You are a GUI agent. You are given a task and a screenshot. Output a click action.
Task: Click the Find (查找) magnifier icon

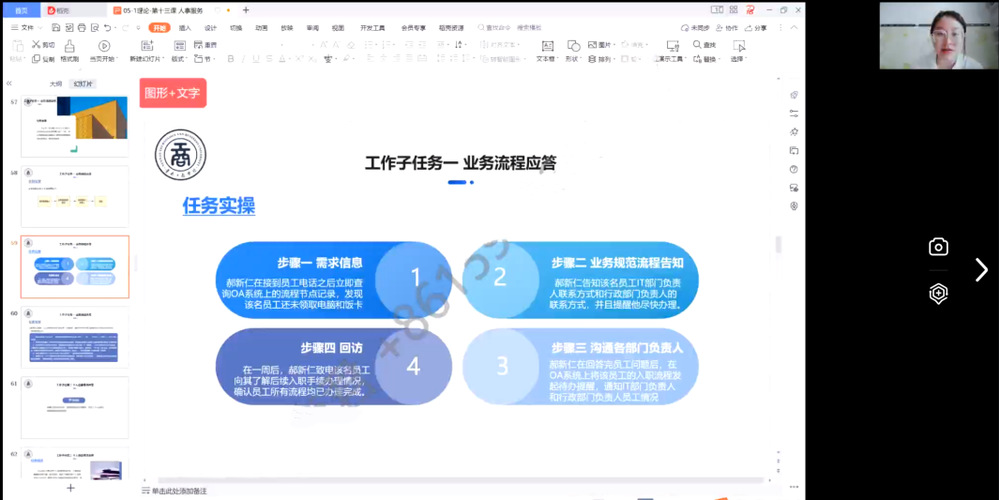tap(697, 45)
